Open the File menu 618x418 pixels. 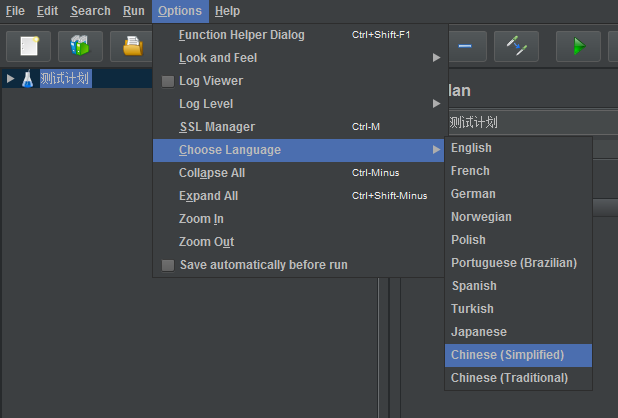click(15, 11)
